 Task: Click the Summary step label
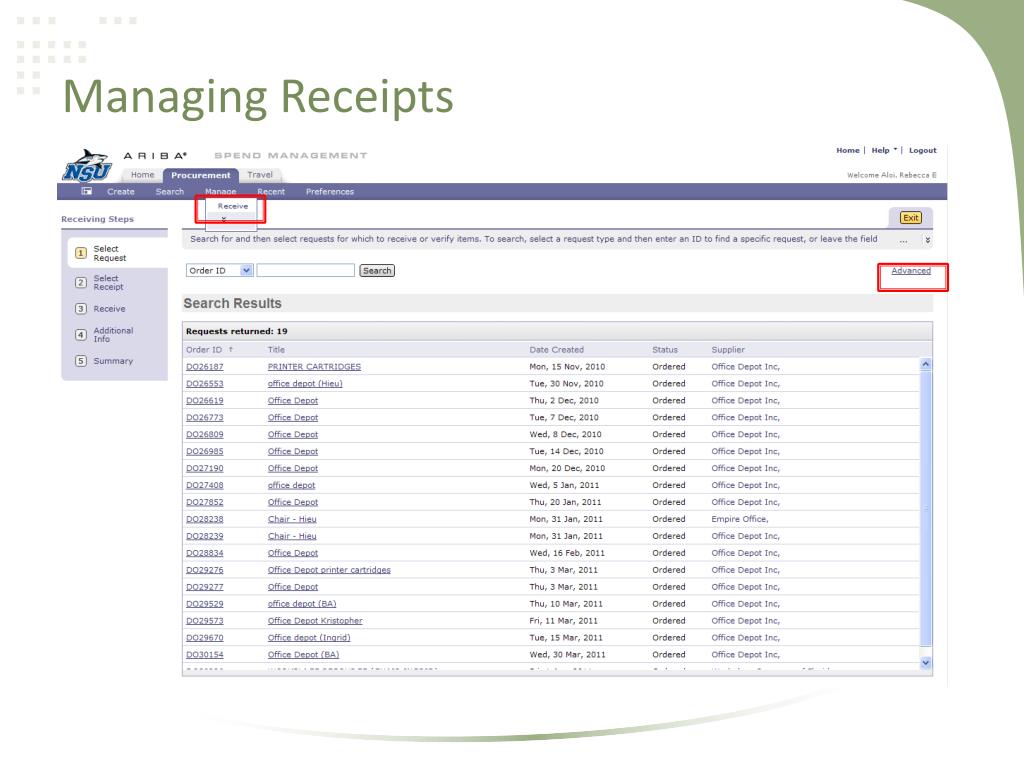(x=113, y=361)
